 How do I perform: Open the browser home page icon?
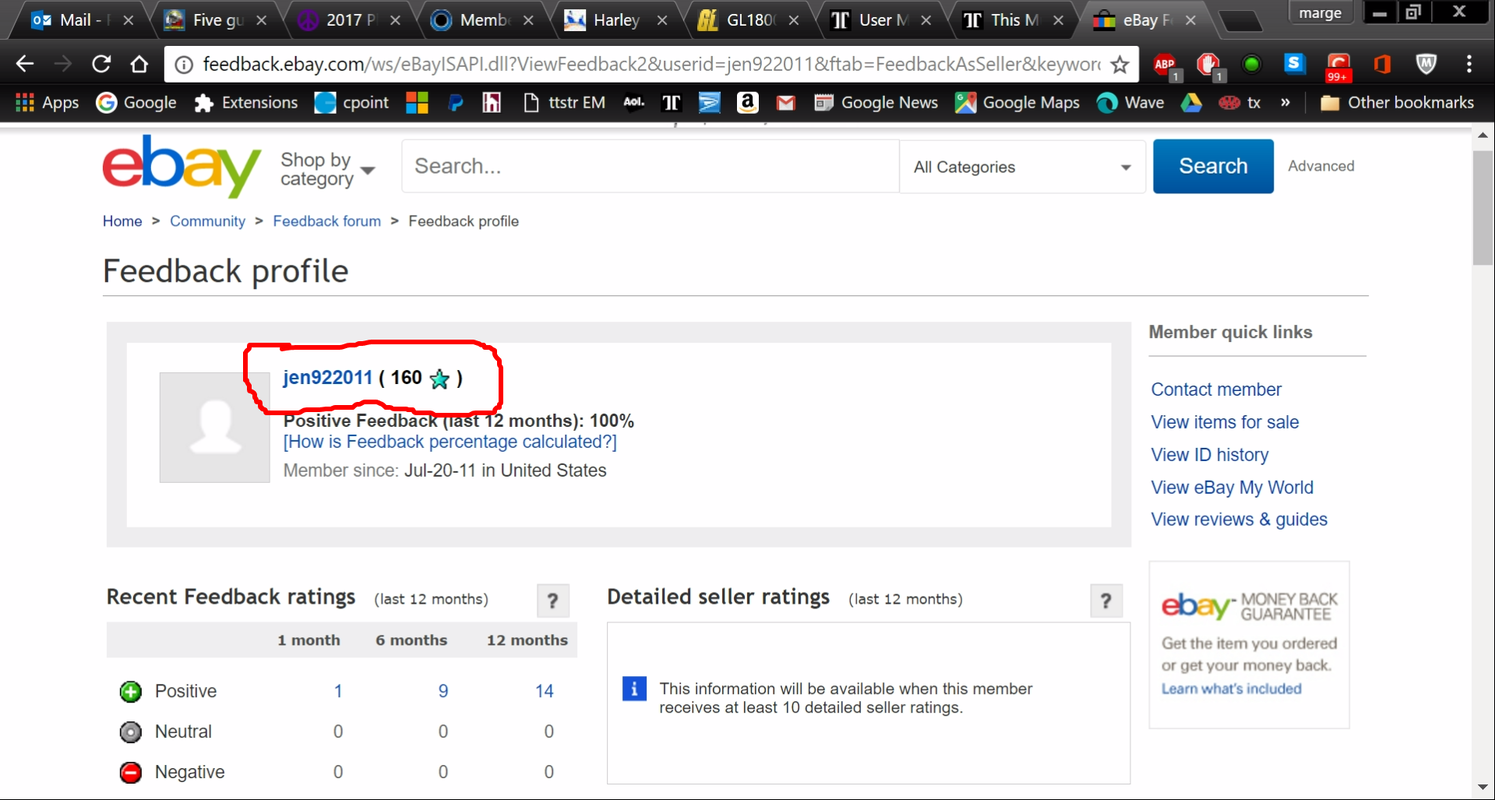140,64
